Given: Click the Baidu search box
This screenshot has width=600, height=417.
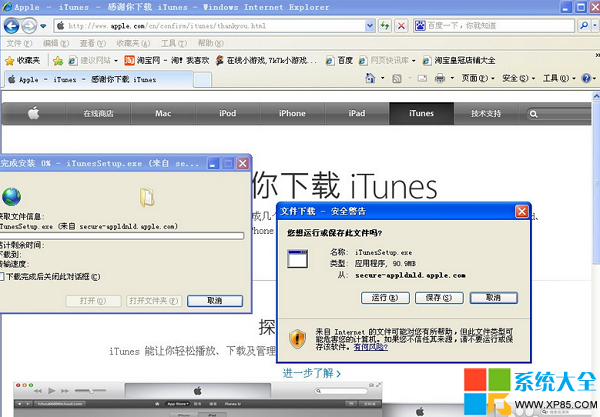Looking at the screenshot, I should click(494, 26).
